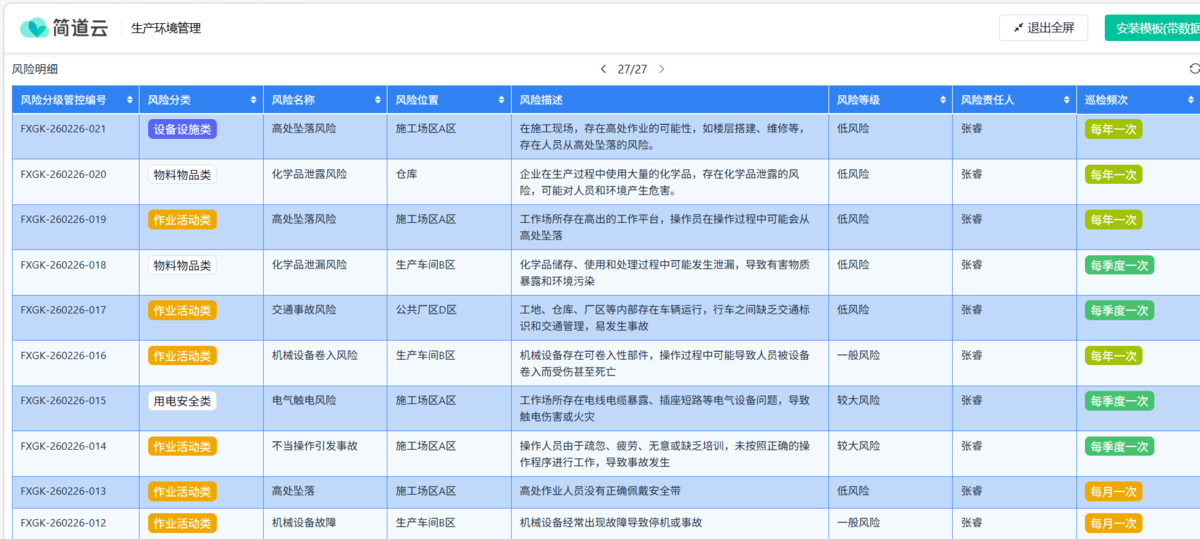Select record FXGK-260226-019
Viewport: 1200px width, 539px height.
click(x=63, y=219)
